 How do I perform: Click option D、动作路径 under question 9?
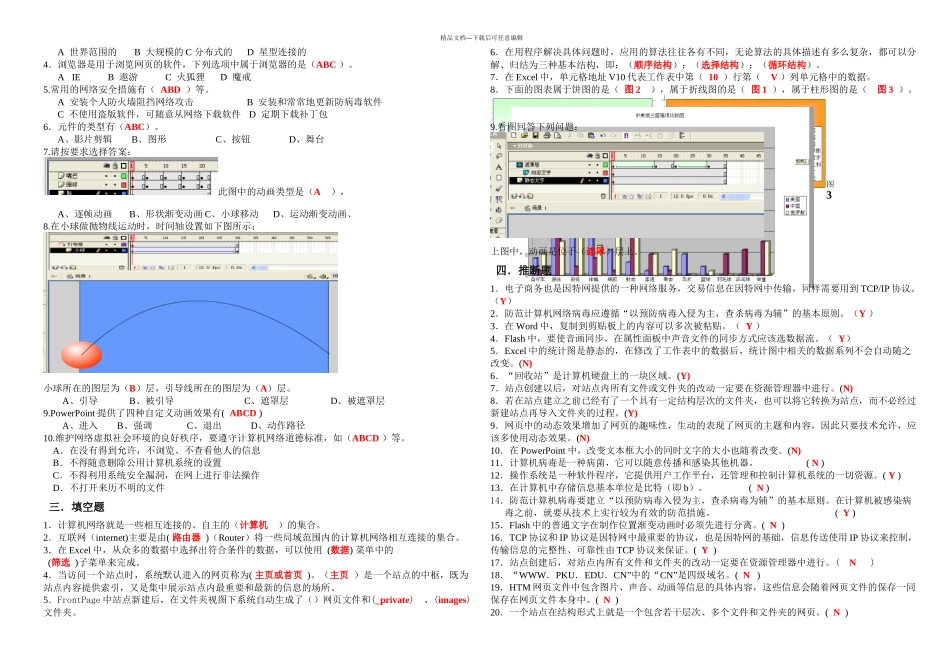pos(278,425)
